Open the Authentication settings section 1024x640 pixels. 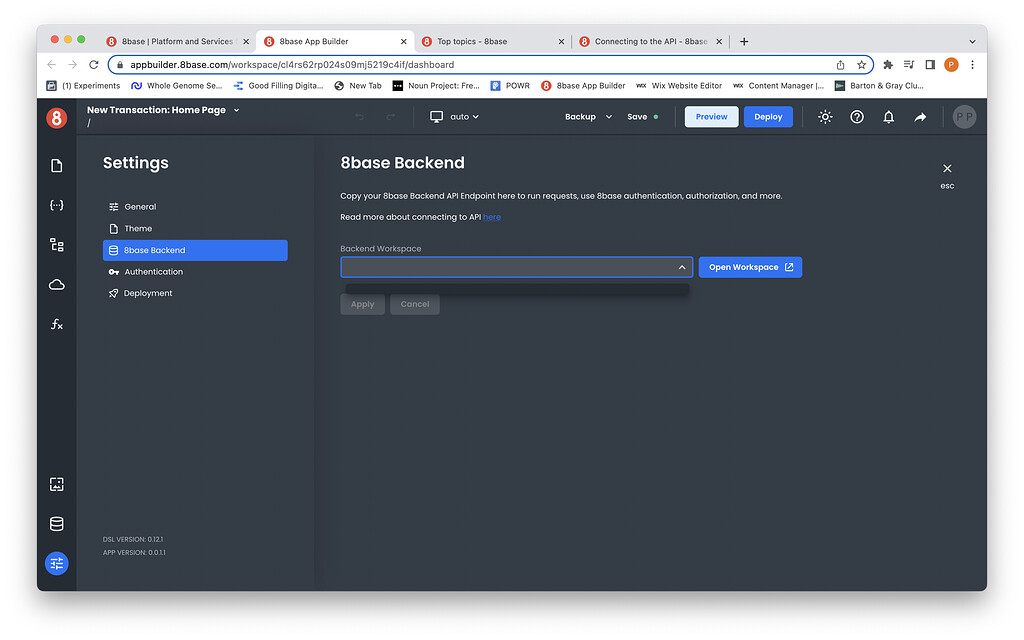(x=152, y=271)
